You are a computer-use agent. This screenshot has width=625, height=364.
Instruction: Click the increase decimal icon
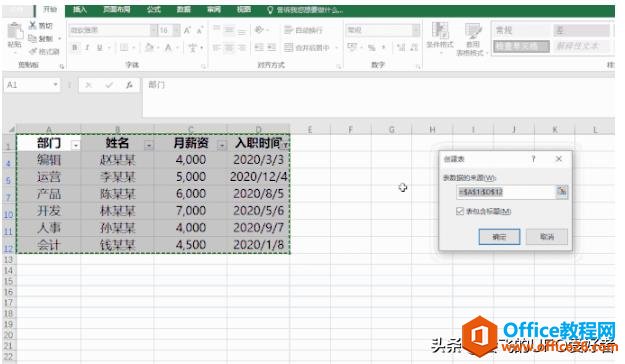401,47
